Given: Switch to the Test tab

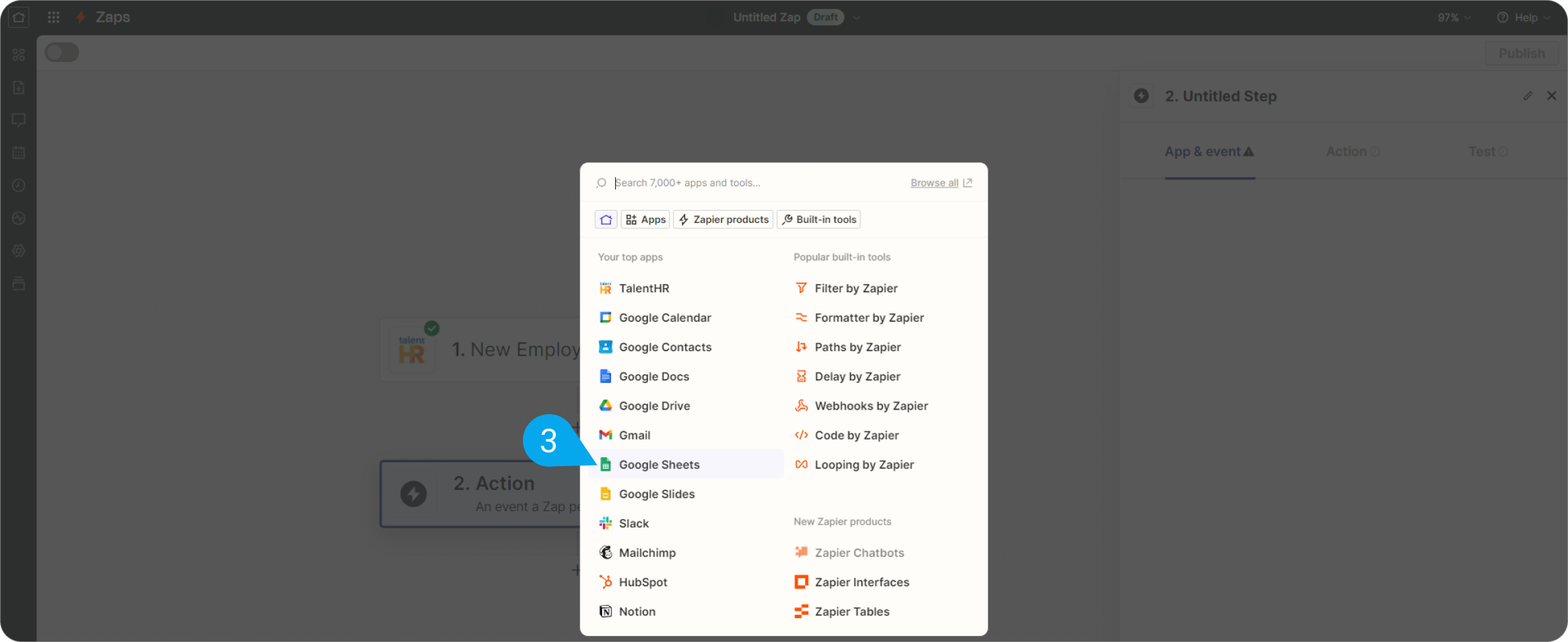Looking at the screenshot, I should point(1488,152).
